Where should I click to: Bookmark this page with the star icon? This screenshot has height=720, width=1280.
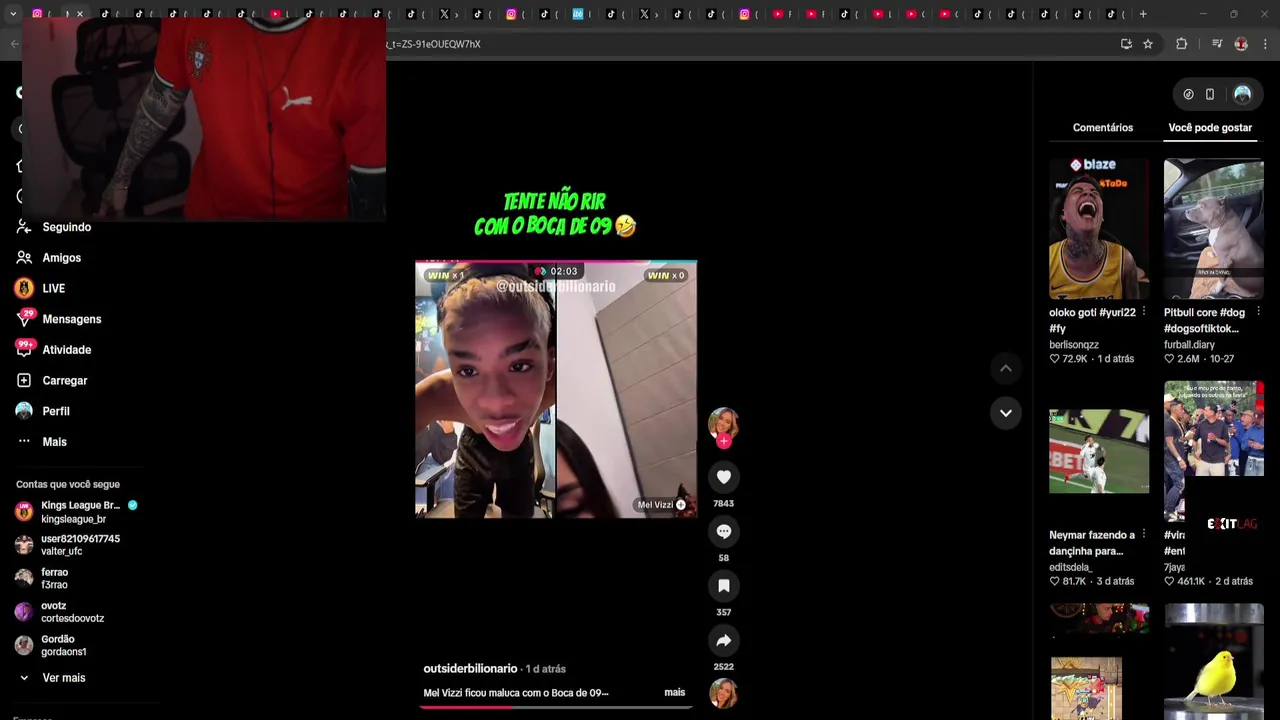click(1148, 44)
